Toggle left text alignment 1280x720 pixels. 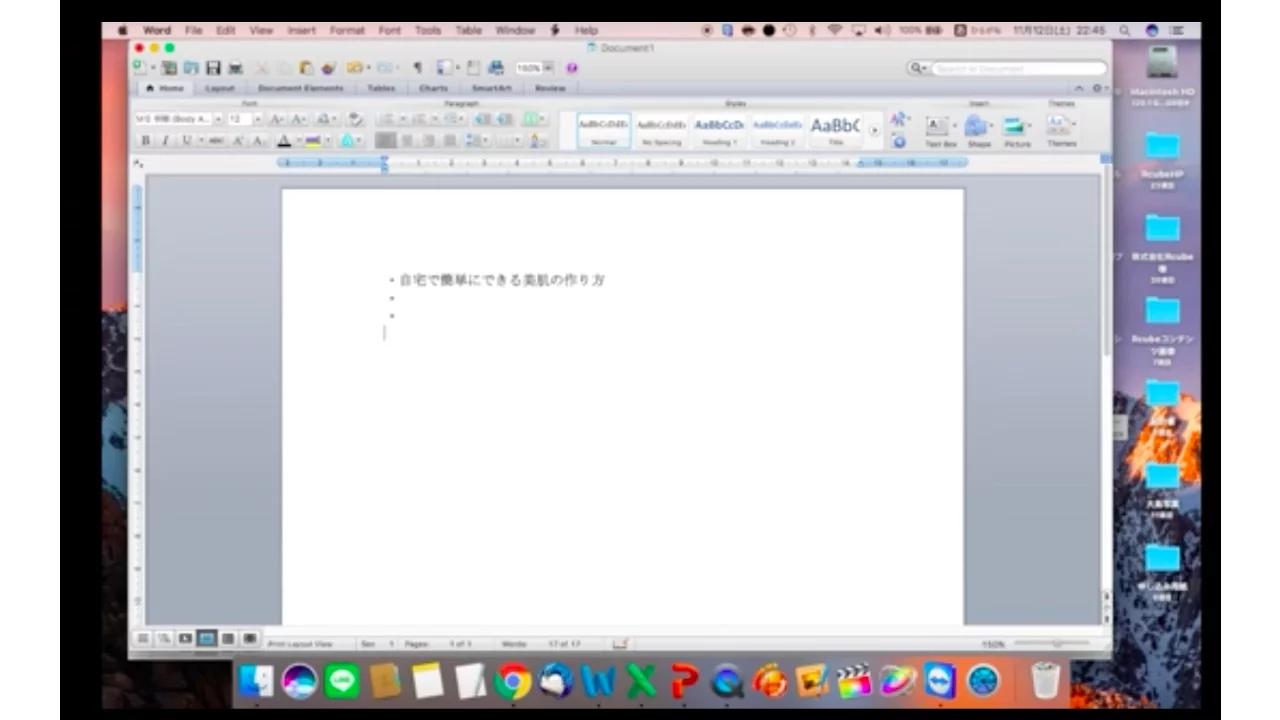pos(385,141)
